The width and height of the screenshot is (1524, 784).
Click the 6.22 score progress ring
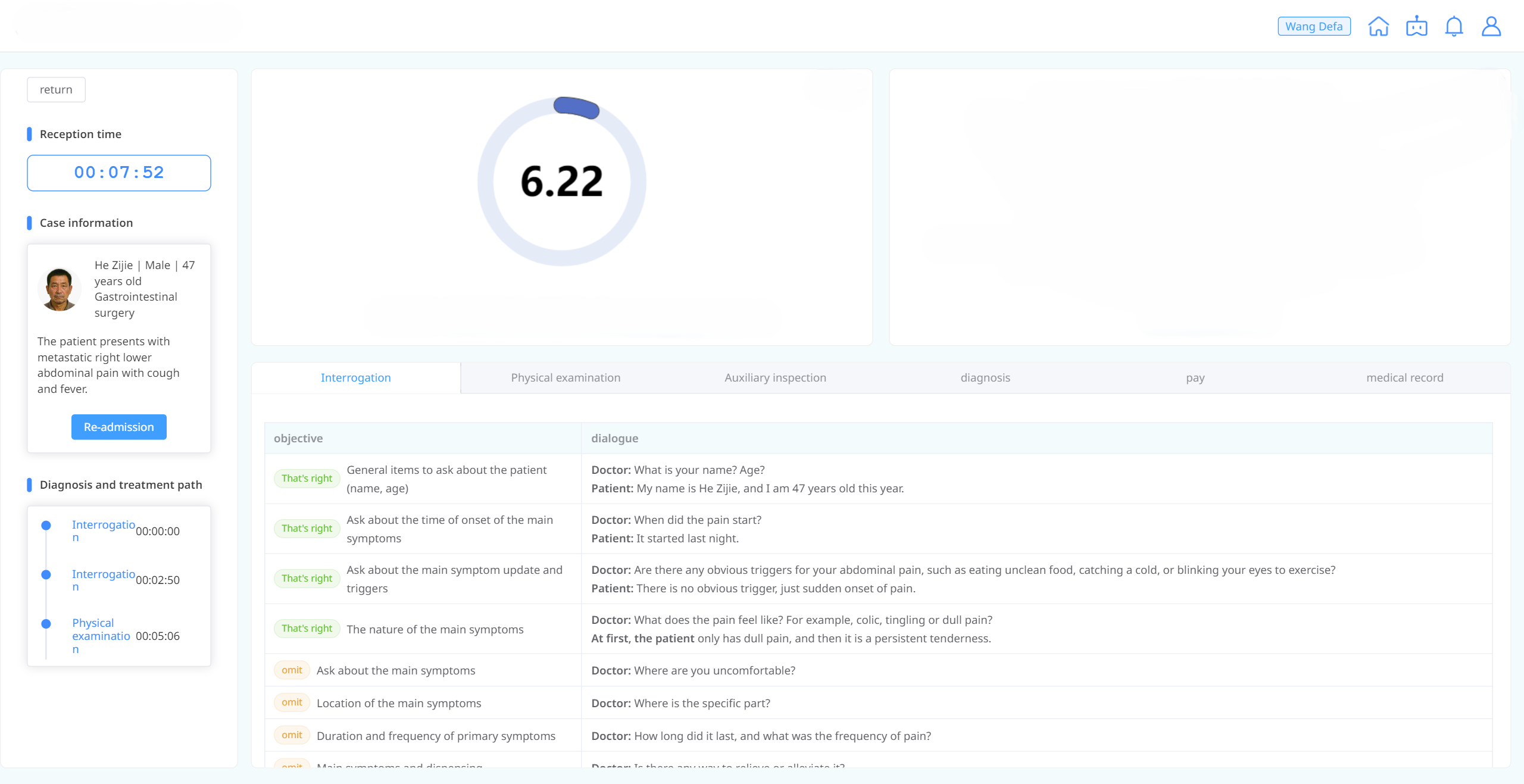[x=561, y=182]
